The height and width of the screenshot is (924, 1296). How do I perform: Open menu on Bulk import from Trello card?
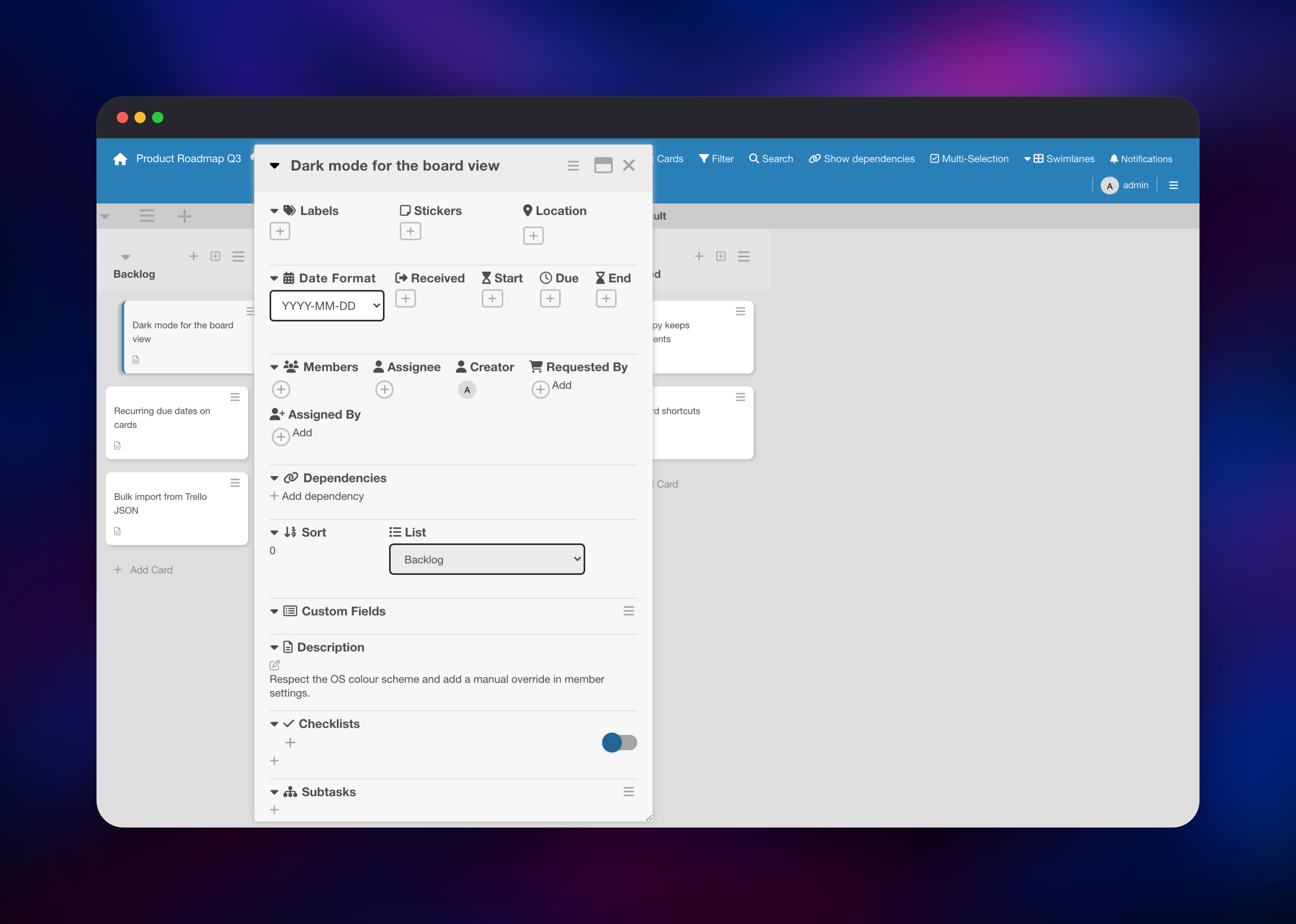[235, 483]
